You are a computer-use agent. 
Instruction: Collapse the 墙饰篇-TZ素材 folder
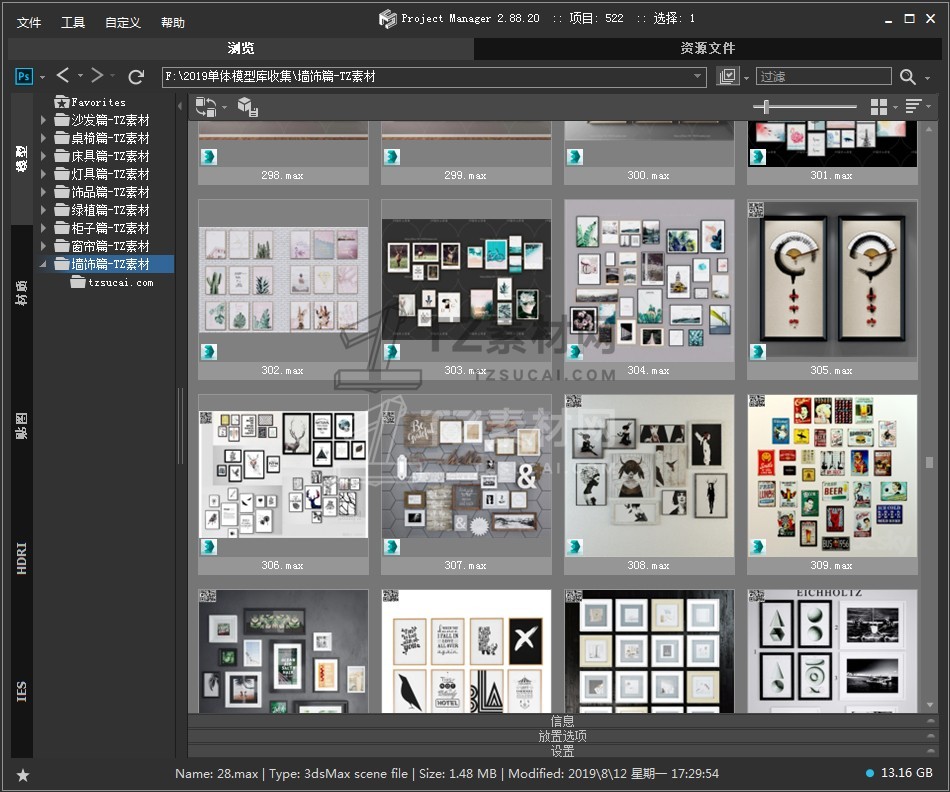[x=43, y=265]
